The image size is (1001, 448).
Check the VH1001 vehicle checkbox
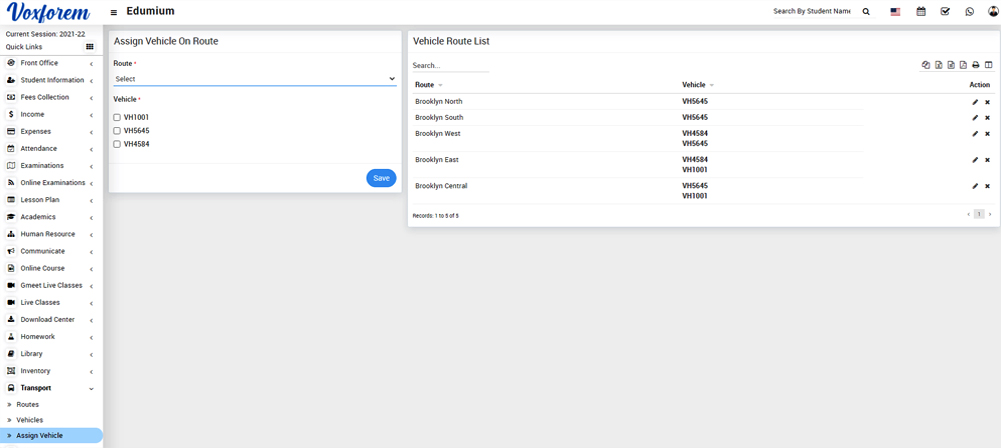pos(117,118)
